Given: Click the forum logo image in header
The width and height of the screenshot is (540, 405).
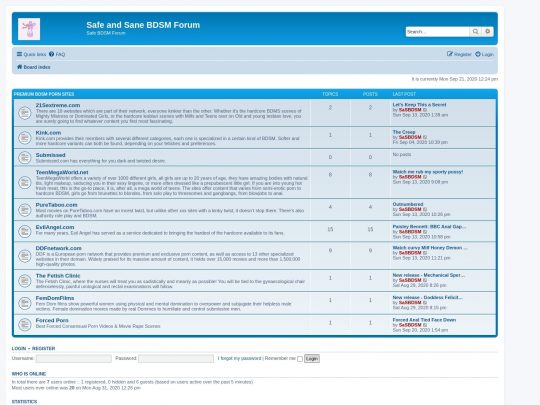Looking at the screenshot, I should coord(29,29).
